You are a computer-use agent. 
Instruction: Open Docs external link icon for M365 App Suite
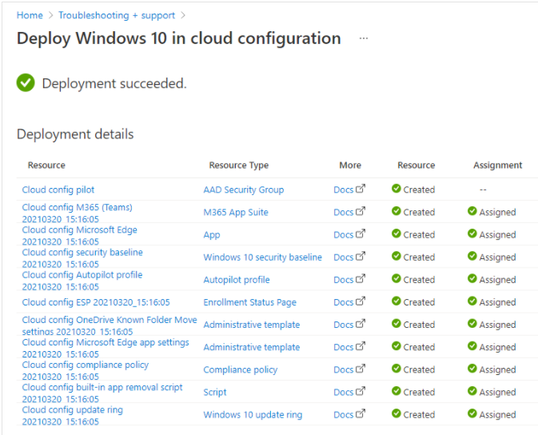coord(360,211)
